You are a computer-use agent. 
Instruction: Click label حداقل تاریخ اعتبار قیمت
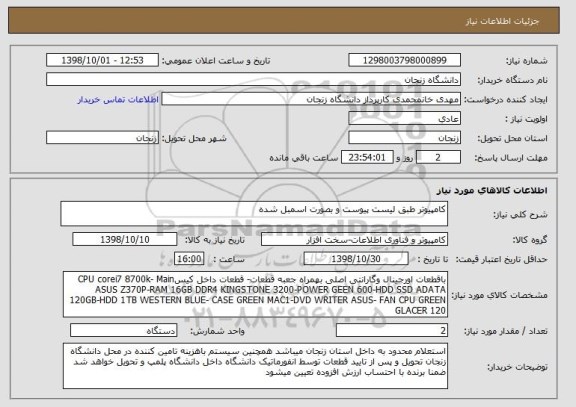pos(502,259)
